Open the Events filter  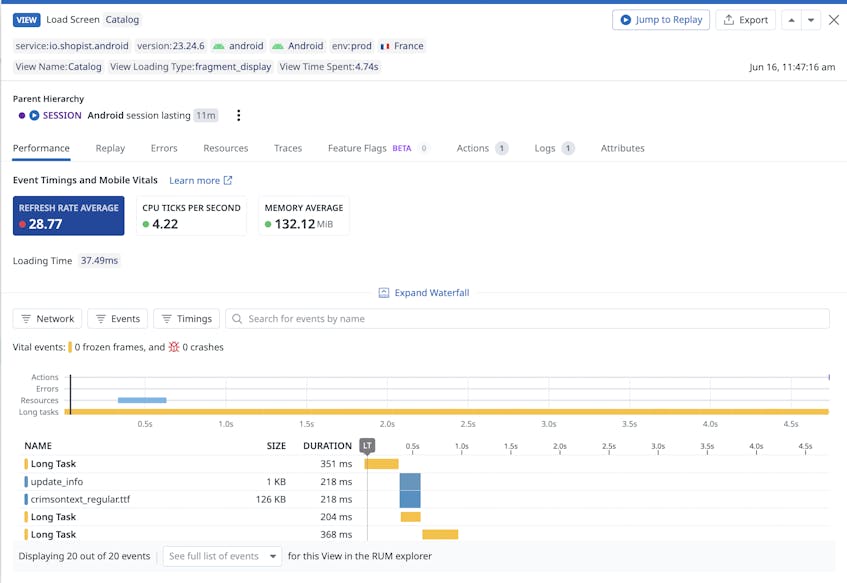point(118,319)
